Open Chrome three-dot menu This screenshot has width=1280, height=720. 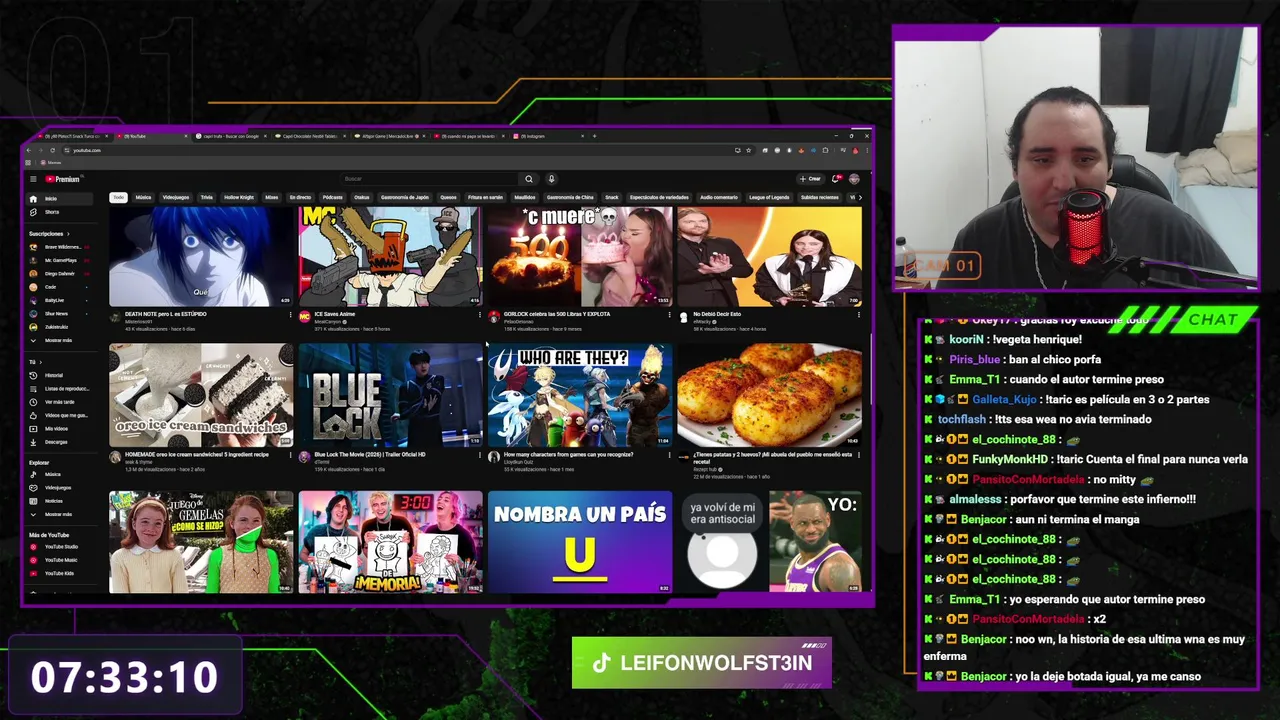(868, 150)
